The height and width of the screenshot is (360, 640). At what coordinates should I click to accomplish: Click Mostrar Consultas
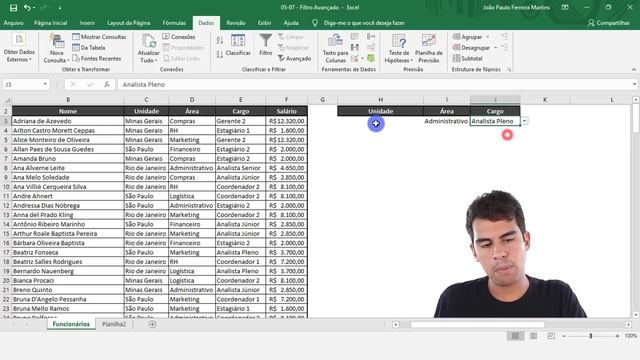point(99,37)
